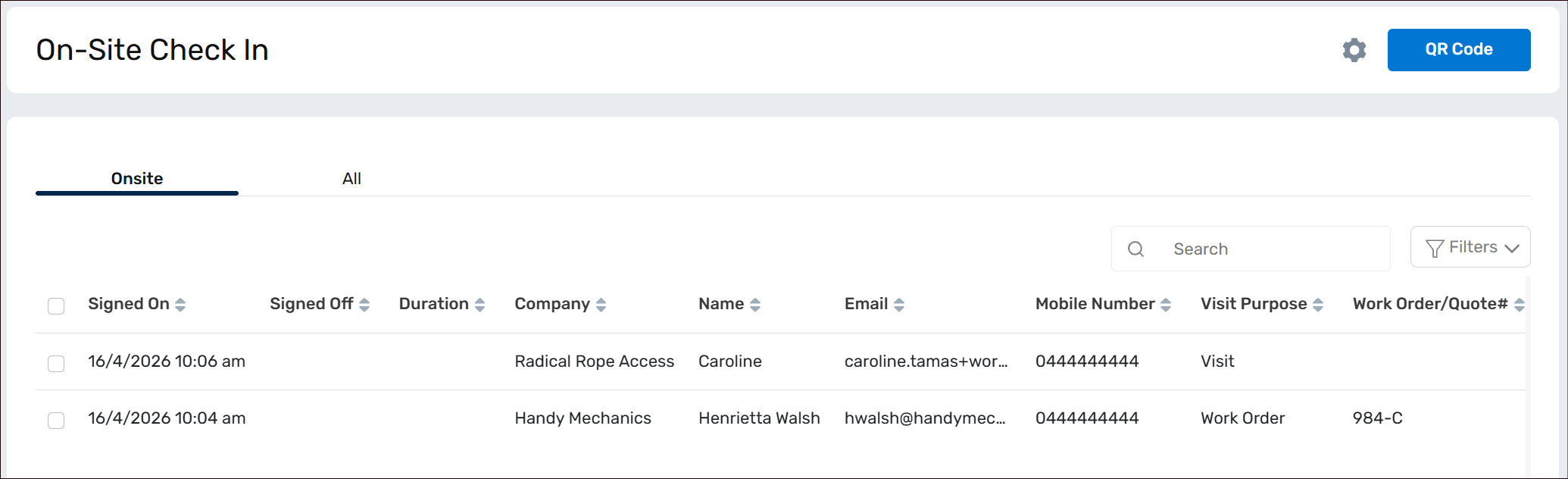The image size is (1568, 479).
Task: Sort by Name column arrows
Action: coord(755,305)
